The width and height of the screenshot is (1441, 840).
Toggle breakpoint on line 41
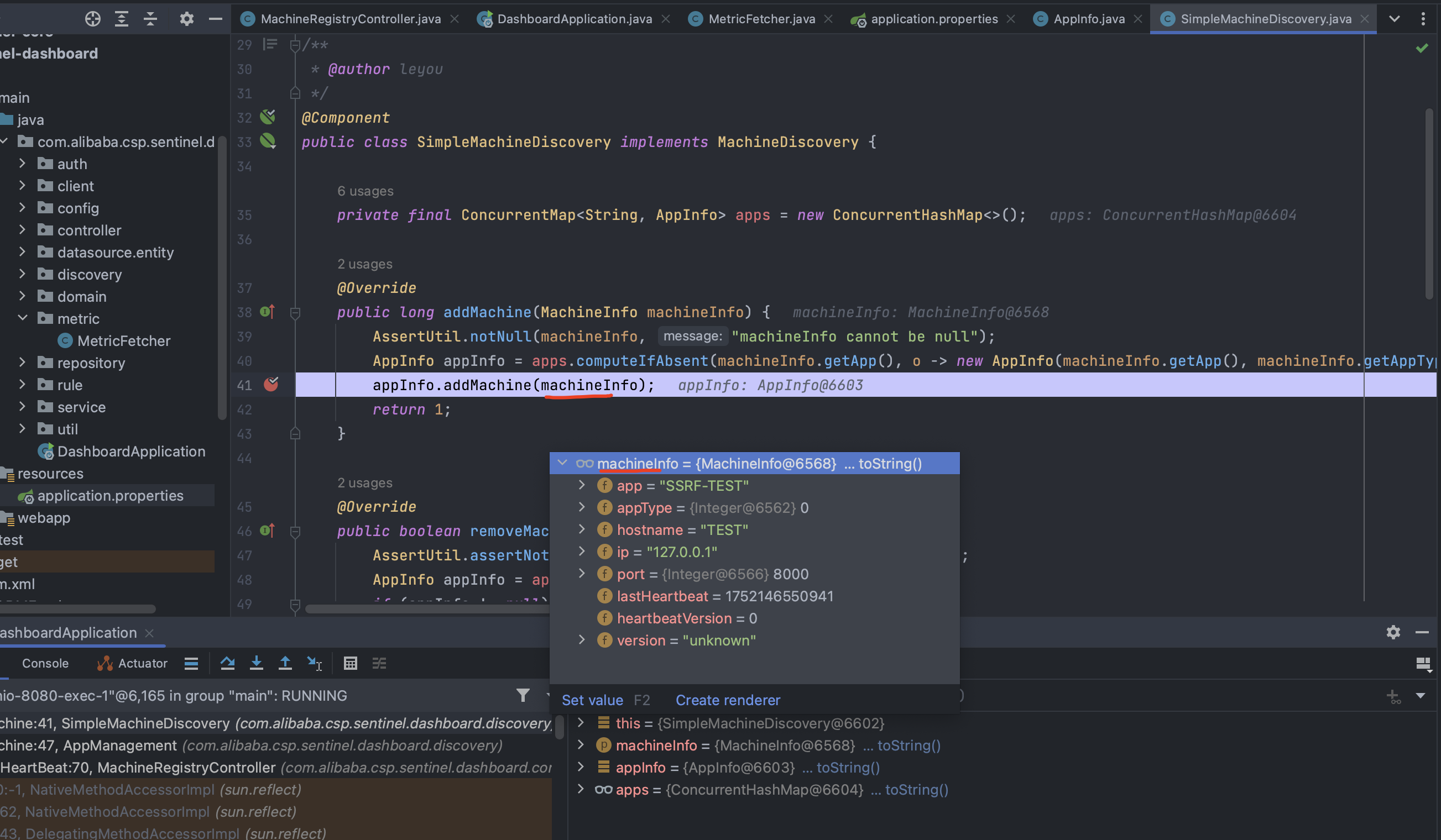(x=271, y=385)
